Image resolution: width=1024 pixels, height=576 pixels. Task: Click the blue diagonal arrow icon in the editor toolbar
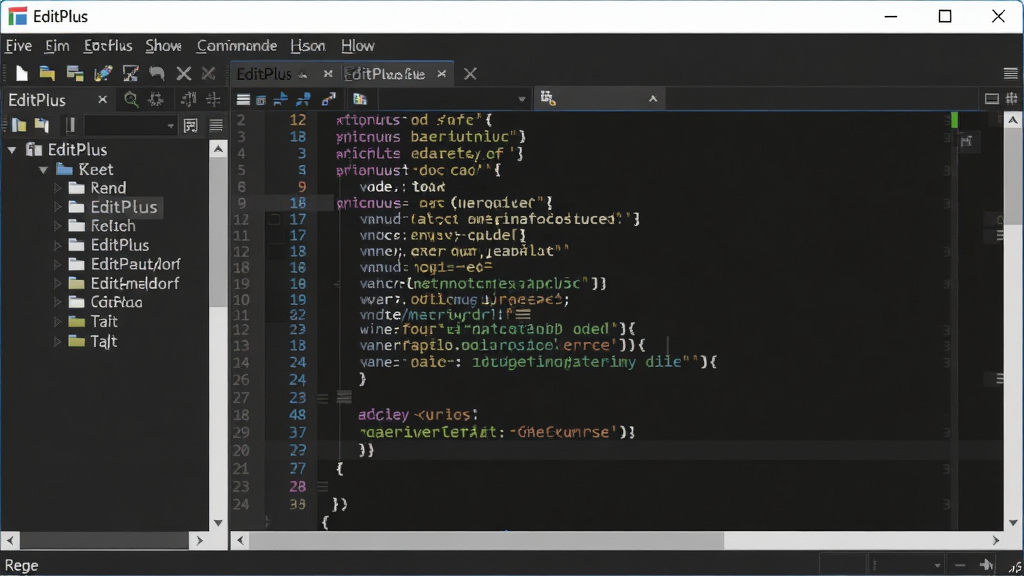pos(328,99)
